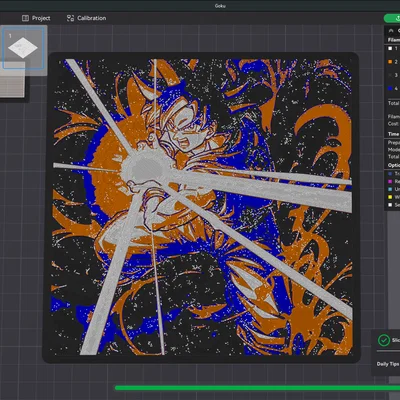Open the Project tab
Image resolution: width=400 pixels, height=400 pixels.
point(36,18)
